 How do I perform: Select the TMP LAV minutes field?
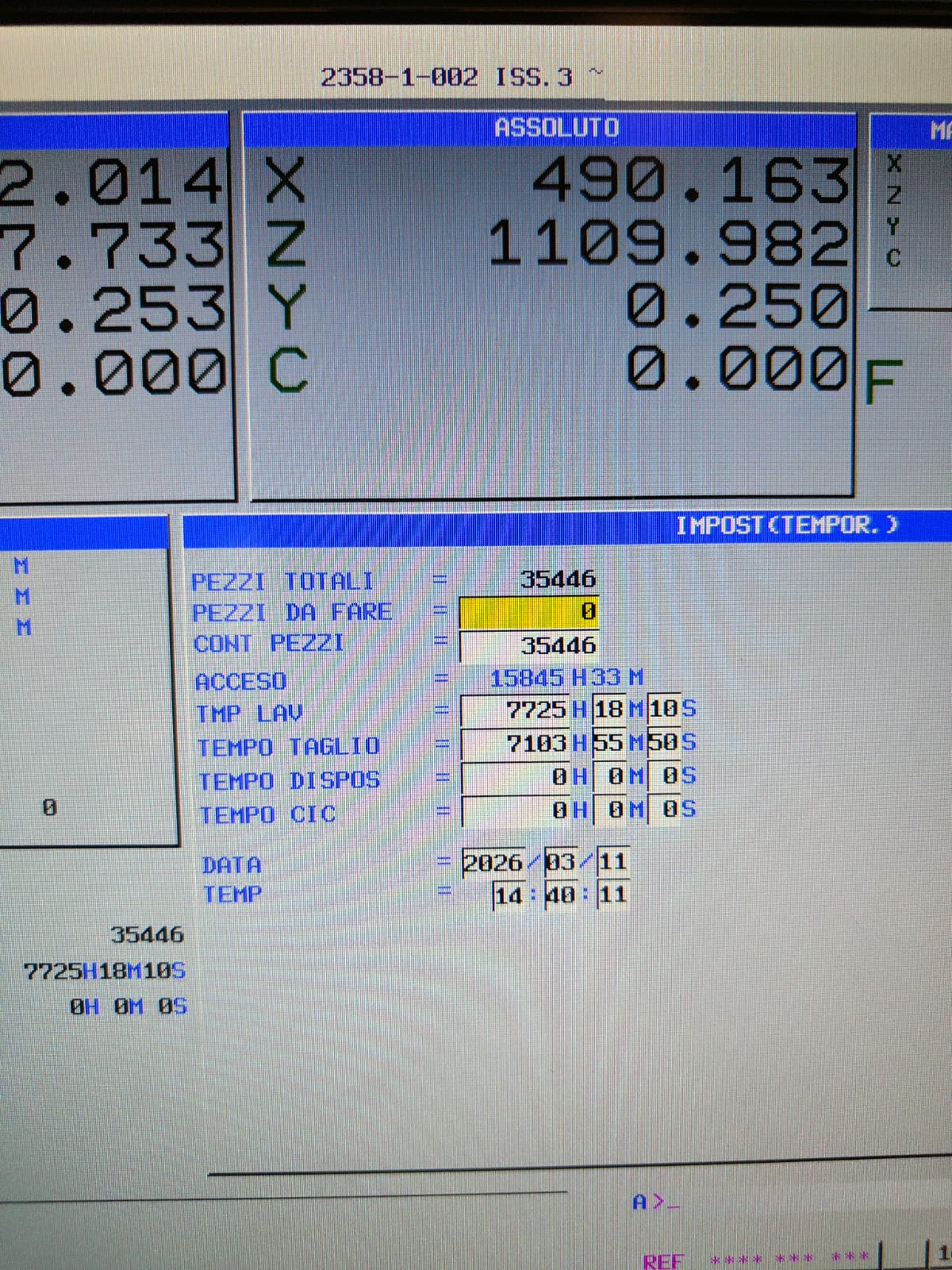coord(608,709)
